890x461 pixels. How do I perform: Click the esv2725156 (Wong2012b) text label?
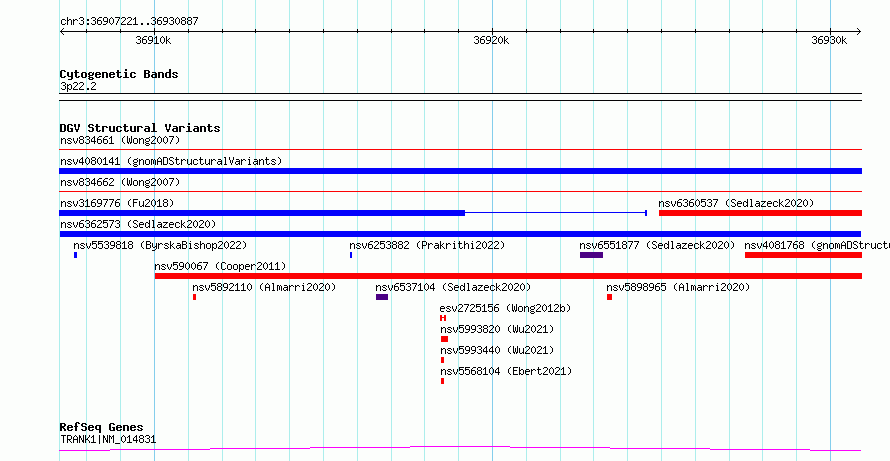pos(505,308)
